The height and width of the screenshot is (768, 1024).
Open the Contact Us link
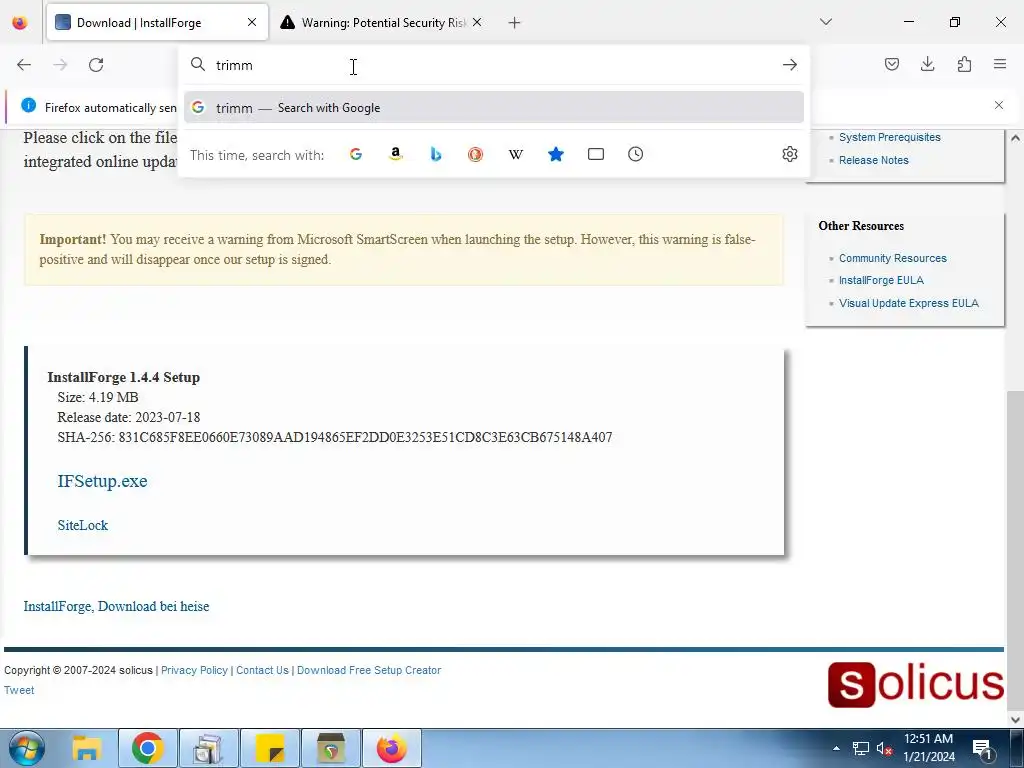pyautogui.click(x=262, y=670)
